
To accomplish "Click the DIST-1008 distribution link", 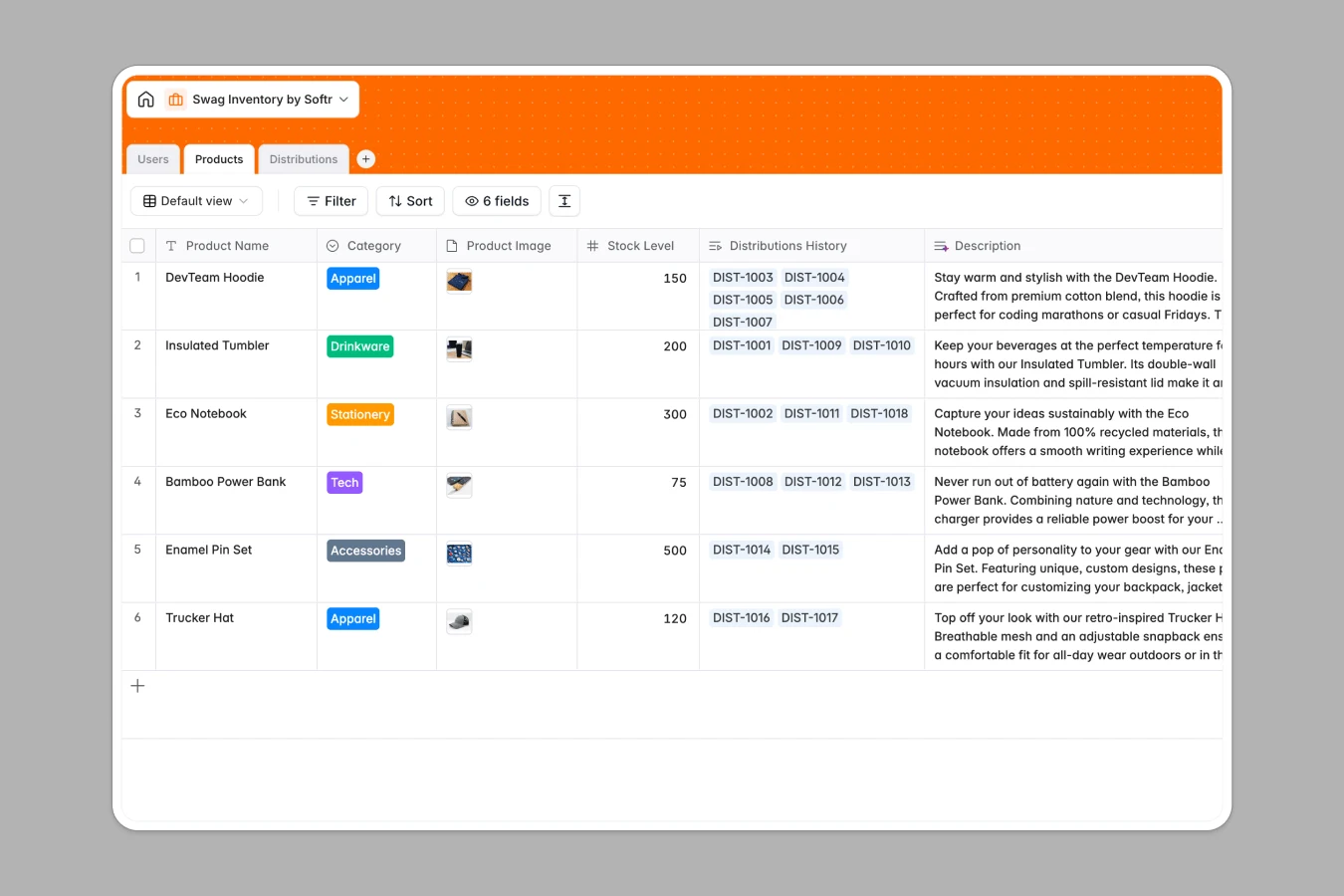I will click(742, 481).
